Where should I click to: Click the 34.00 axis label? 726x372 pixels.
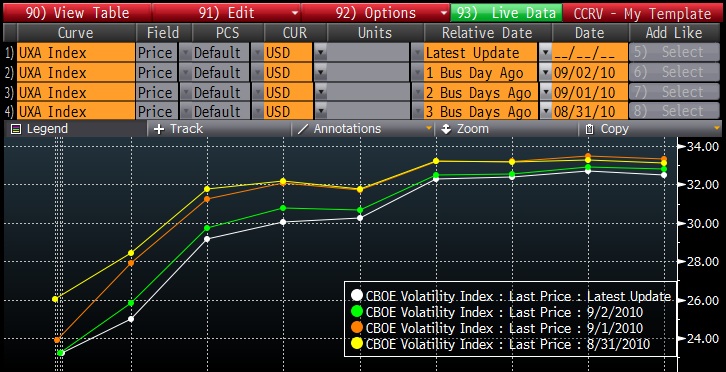pyautogui.click(x=704, y=147)
